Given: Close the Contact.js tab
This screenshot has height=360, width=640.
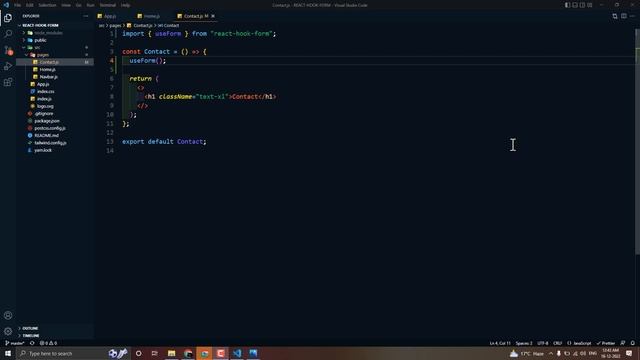Looking at the screenshot, I should coord(213,16).
